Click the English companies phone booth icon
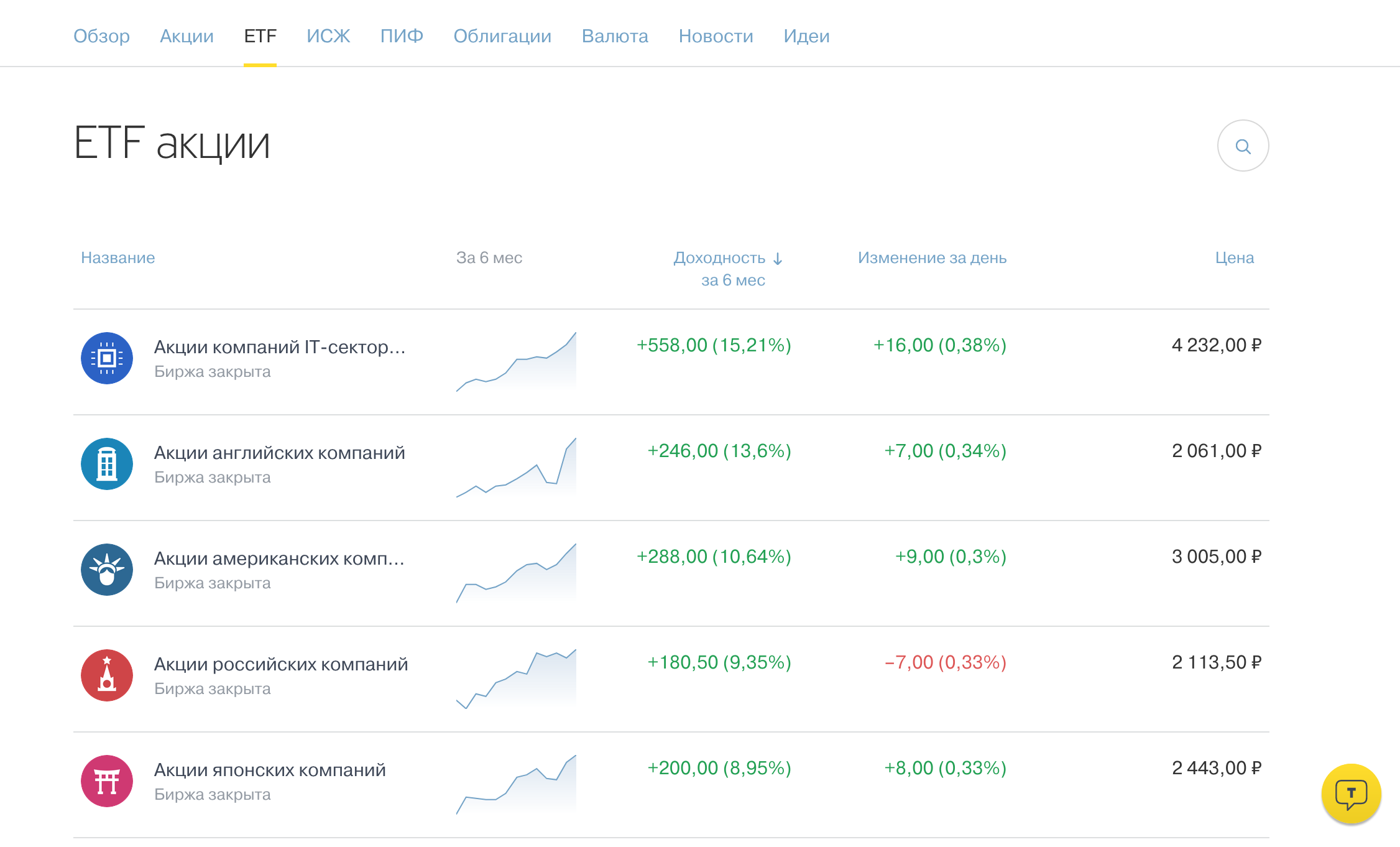Viewport: 1400px width, 847px height. [x=107, y=464]
